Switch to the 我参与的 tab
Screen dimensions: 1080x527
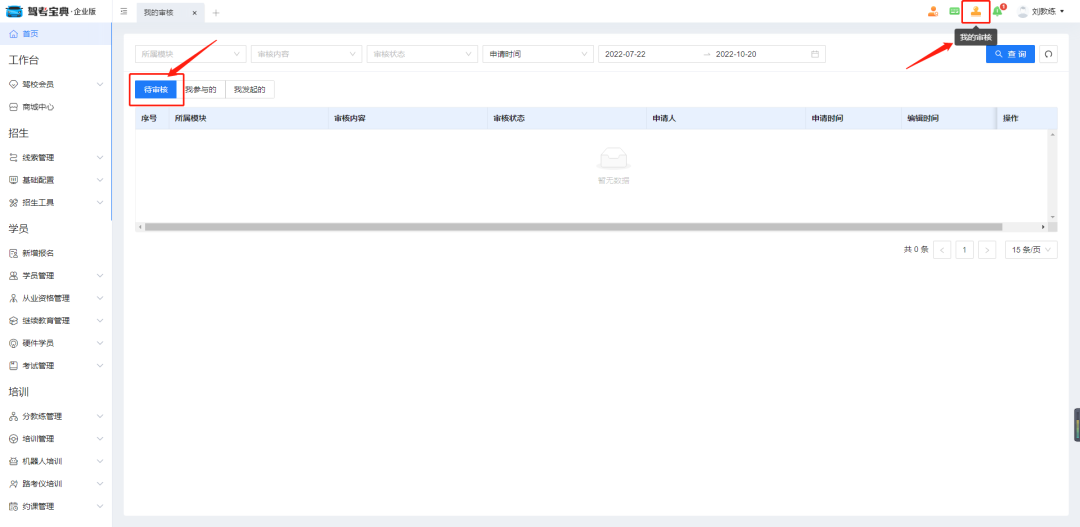[x=201, y=90]
